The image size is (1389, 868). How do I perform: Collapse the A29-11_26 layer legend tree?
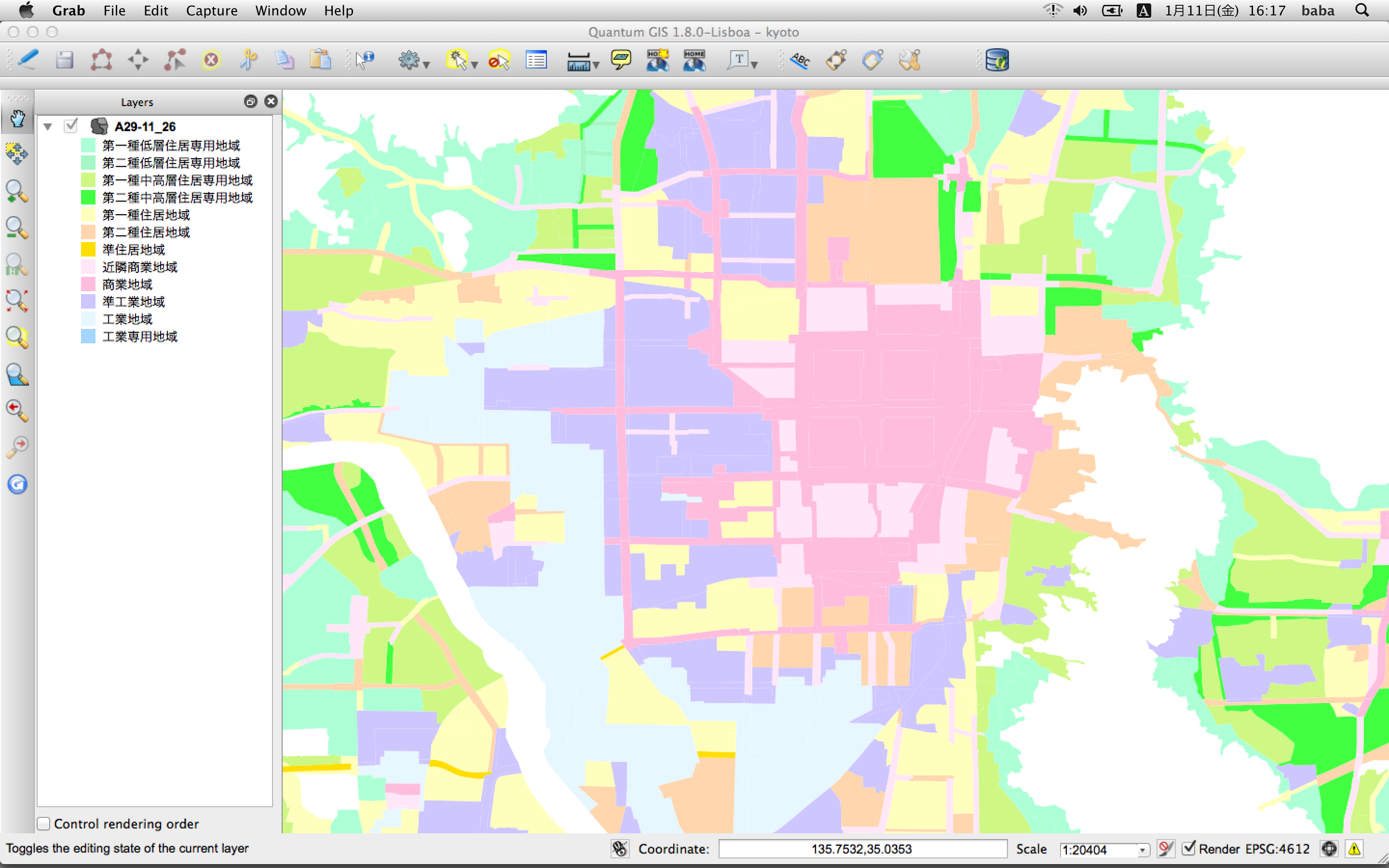[x=48, y=126]
